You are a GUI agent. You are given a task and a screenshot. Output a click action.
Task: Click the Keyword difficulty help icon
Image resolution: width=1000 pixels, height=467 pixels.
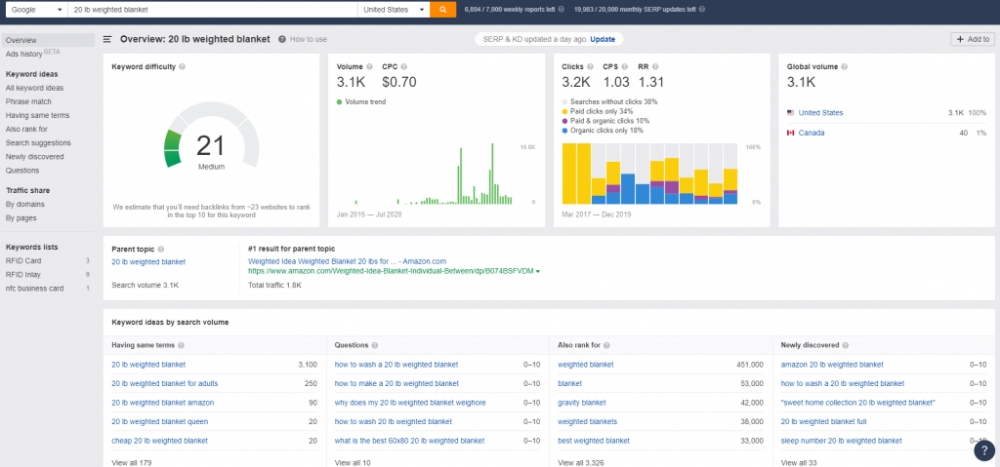(182, 66)
